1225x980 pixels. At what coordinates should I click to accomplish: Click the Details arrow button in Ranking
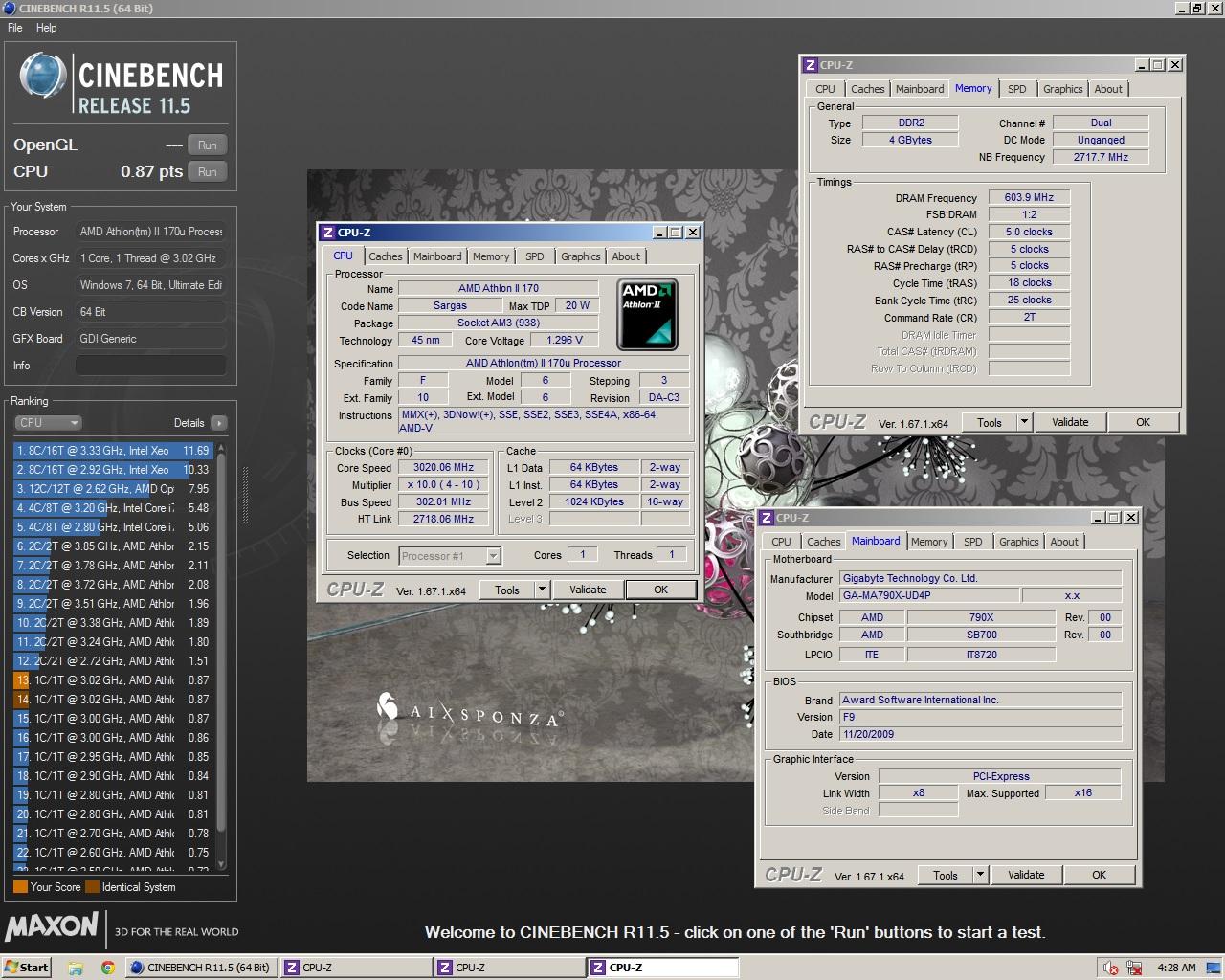(x=218, y=423)
